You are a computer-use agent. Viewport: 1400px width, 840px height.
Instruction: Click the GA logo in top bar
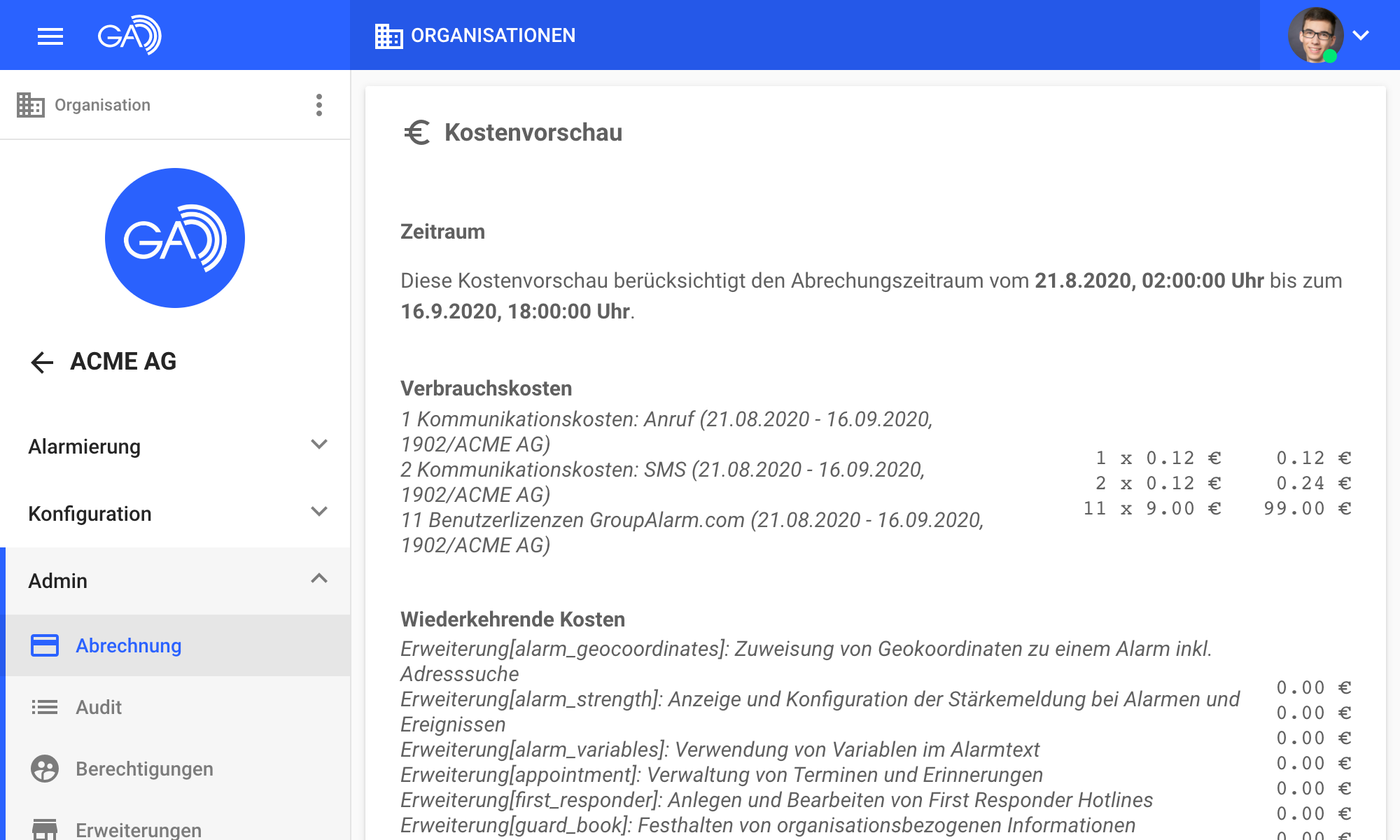pyautogui.click(x=129, y=35)
